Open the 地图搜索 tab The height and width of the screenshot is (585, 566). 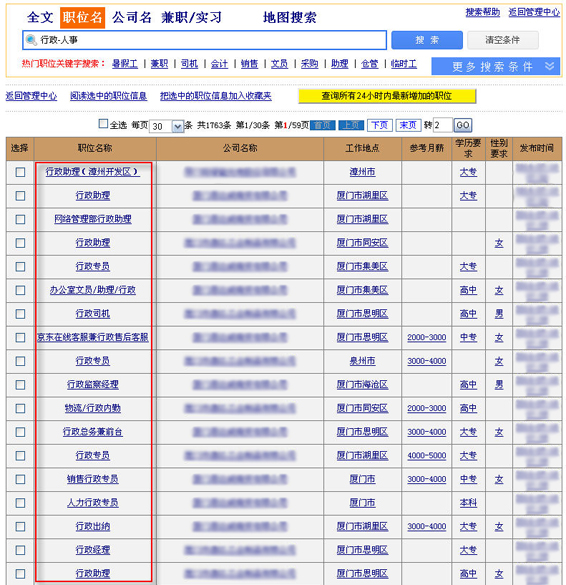(x=290, y=17)
